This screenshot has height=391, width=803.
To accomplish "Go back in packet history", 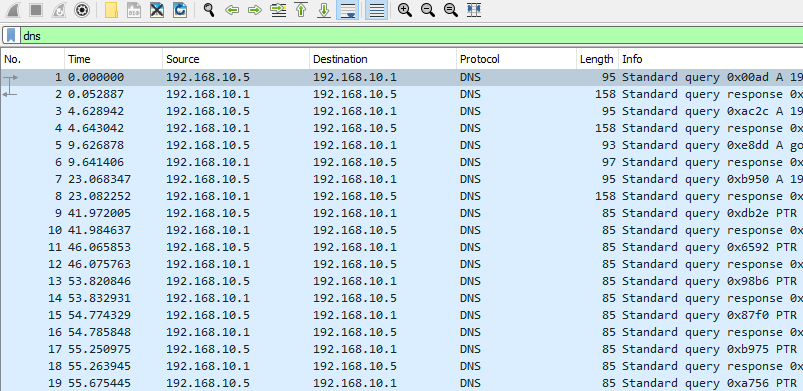I will click(232, 10).
